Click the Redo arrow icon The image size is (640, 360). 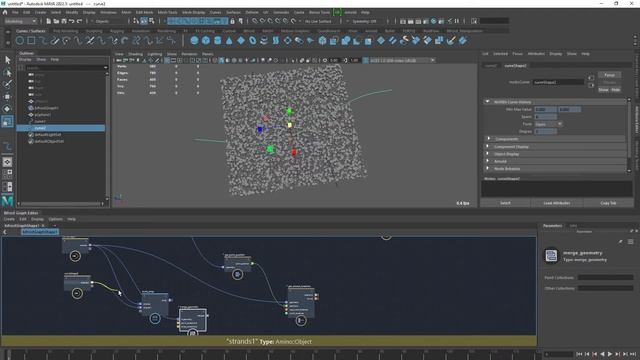pyautogui.click(x=80, y=21)
